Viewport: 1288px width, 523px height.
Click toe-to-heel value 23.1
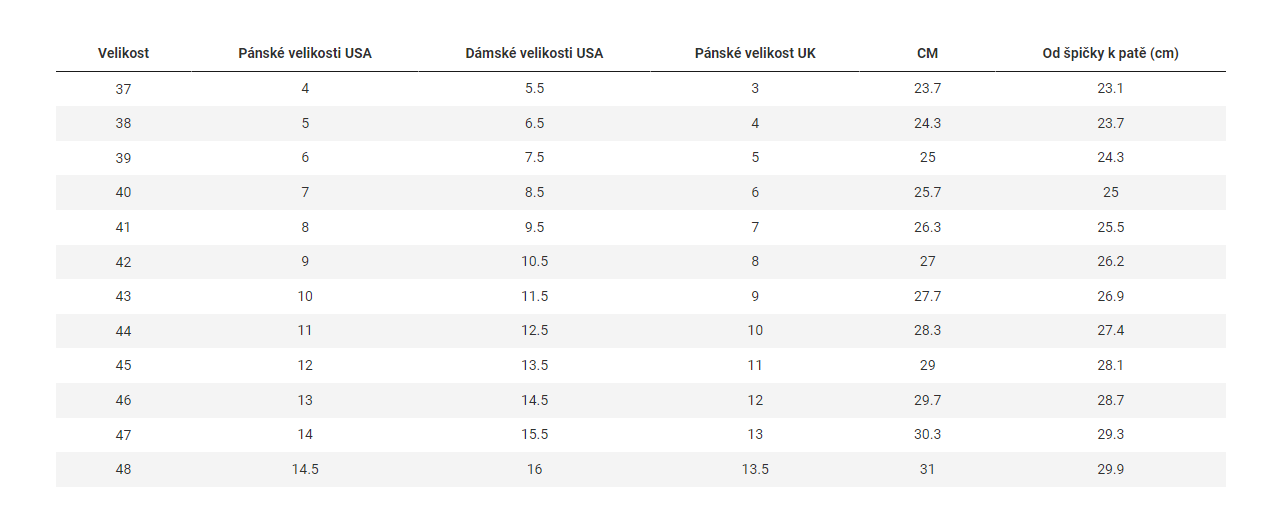coord(1110,89)
